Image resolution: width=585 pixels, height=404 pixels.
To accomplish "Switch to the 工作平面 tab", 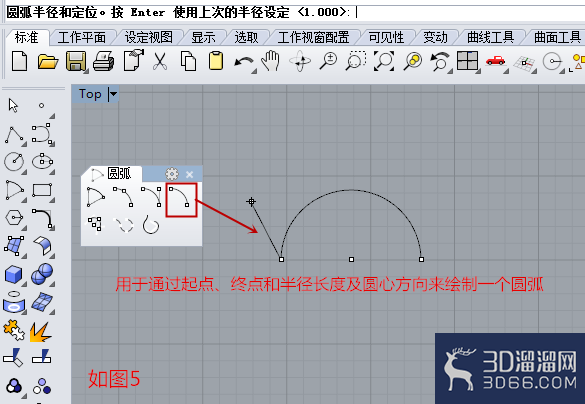I will 81,37.
